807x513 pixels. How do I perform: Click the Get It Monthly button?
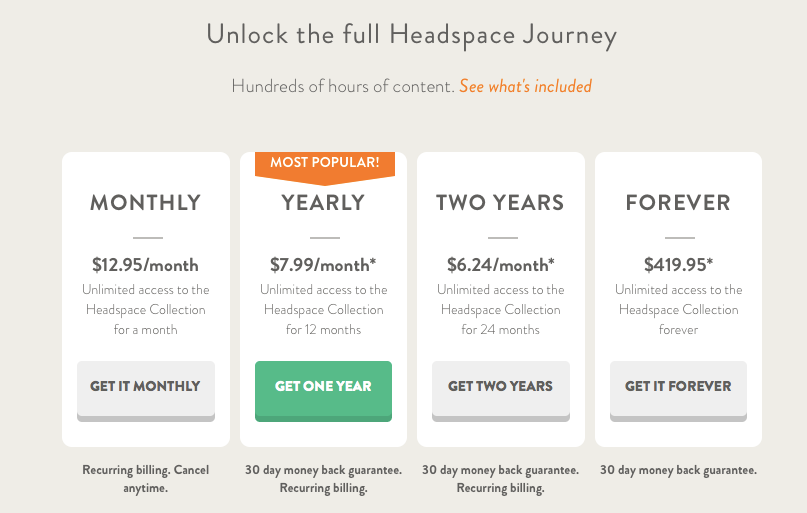(145, 386)
